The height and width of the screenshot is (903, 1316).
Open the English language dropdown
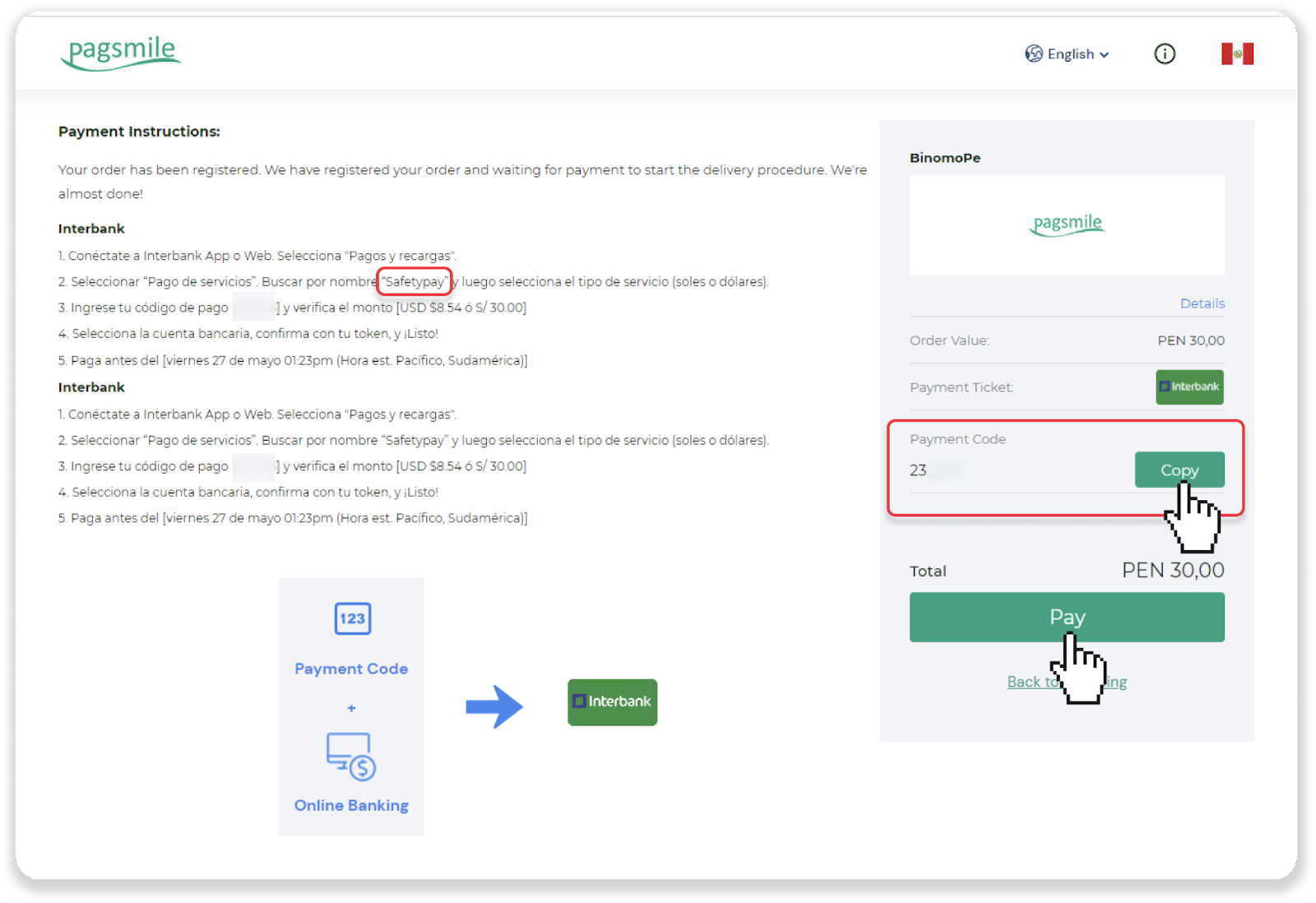coord(1069,54)
